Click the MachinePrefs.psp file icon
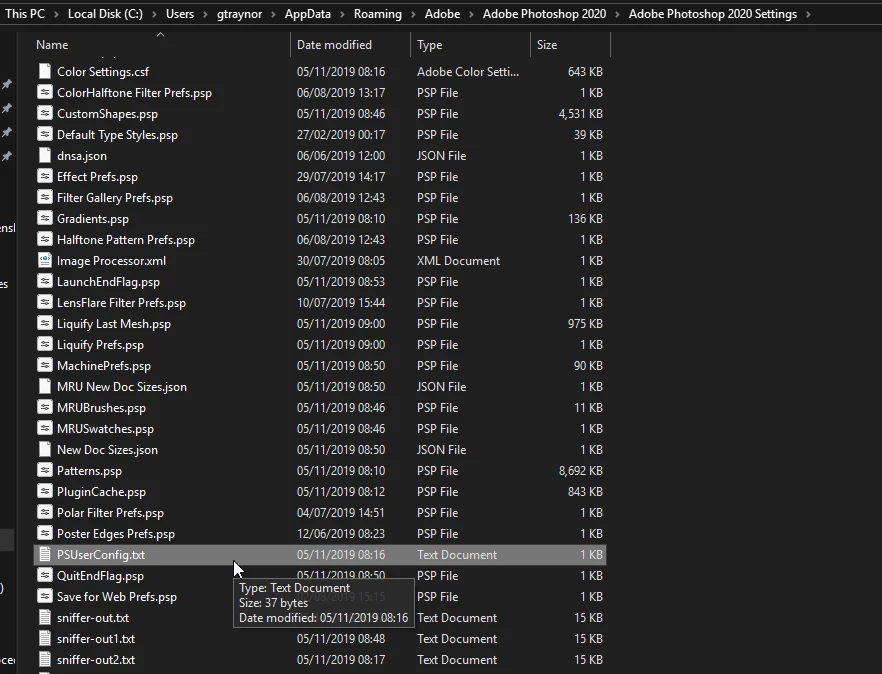The image size is (882, 674). [x=44, y=366]
